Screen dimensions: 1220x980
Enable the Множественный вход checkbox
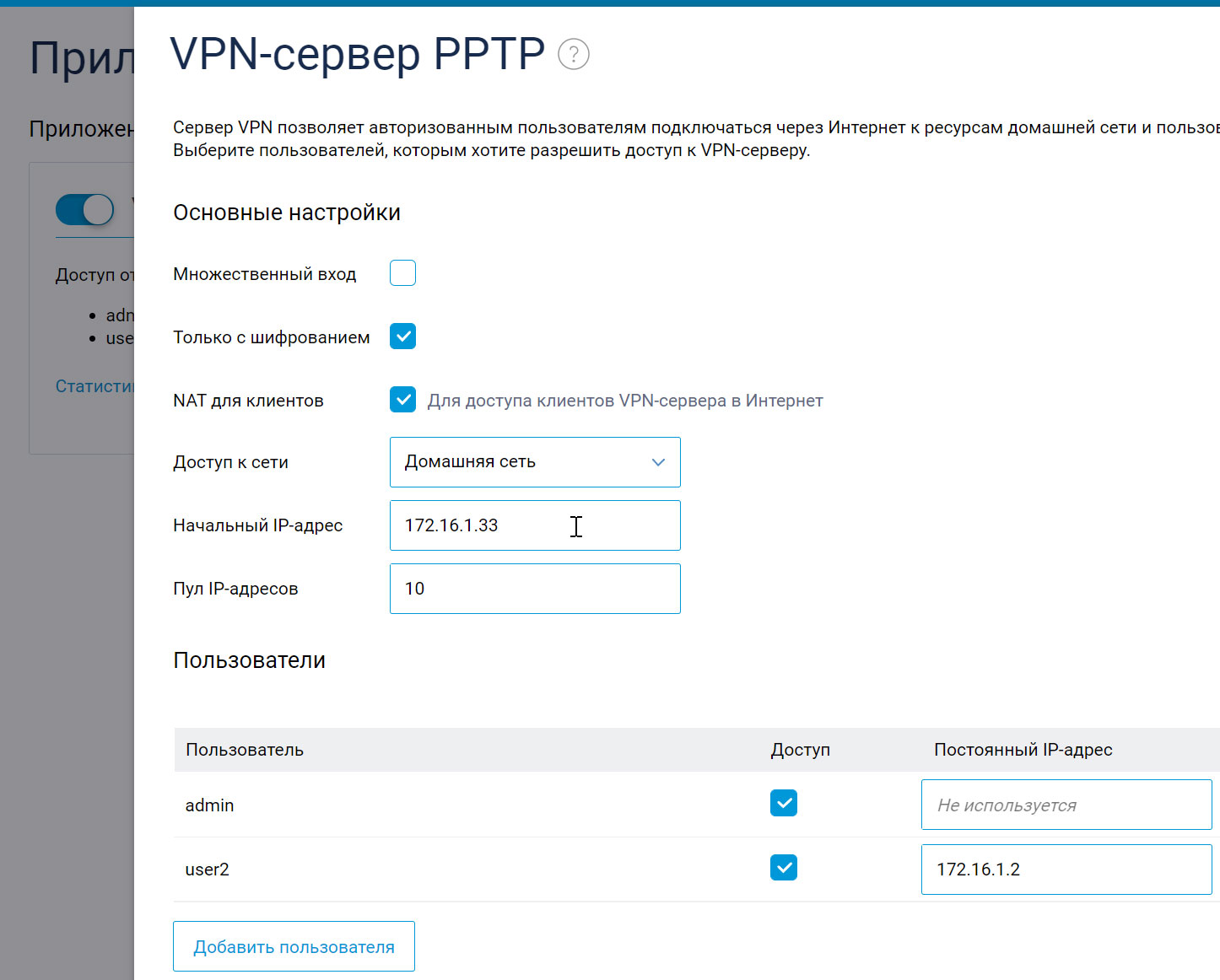coord(402,273)
